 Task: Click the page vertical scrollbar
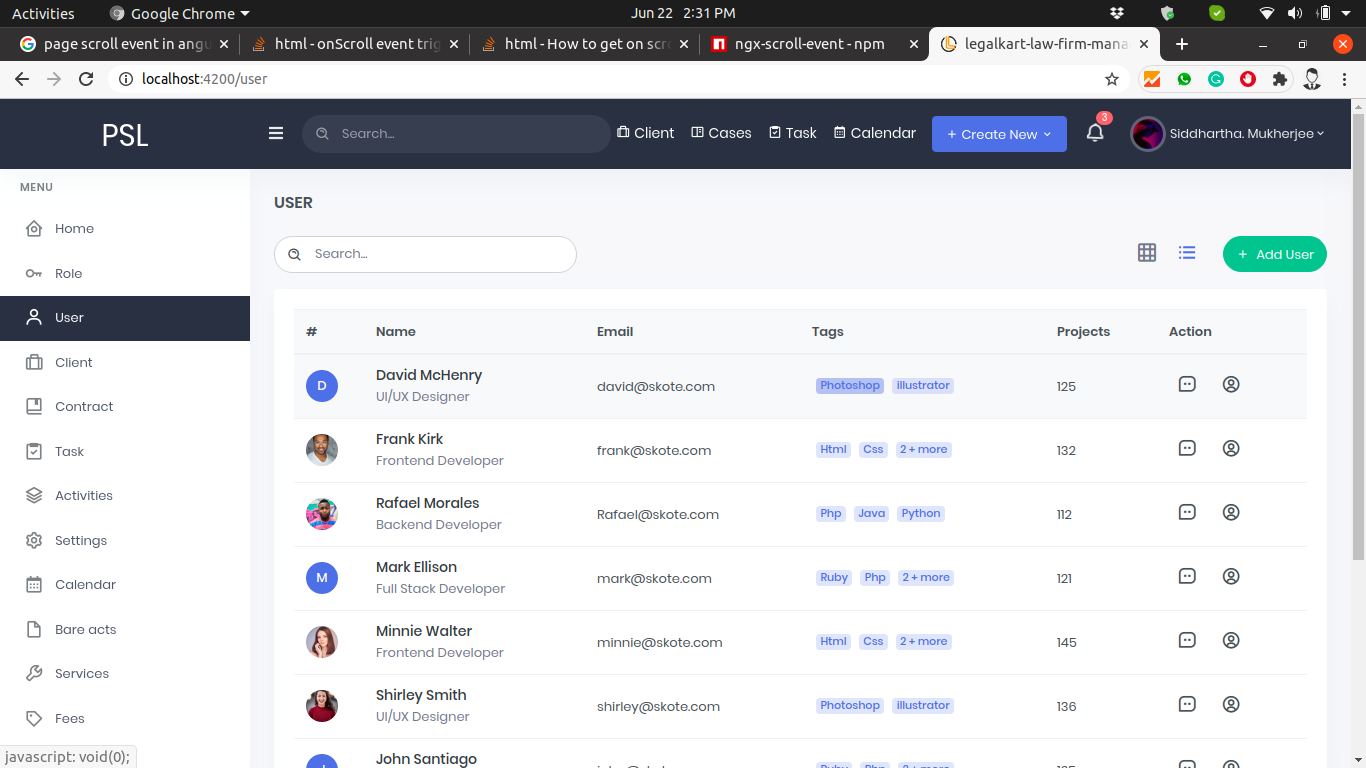point(1357,330)
